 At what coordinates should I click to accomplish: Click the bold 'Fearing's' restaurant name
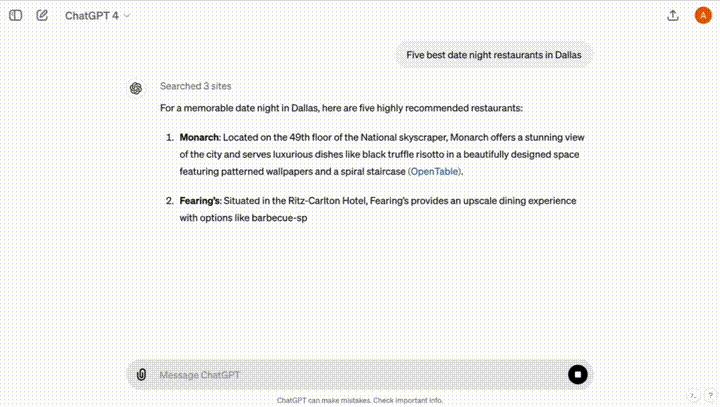coord(199,201)
